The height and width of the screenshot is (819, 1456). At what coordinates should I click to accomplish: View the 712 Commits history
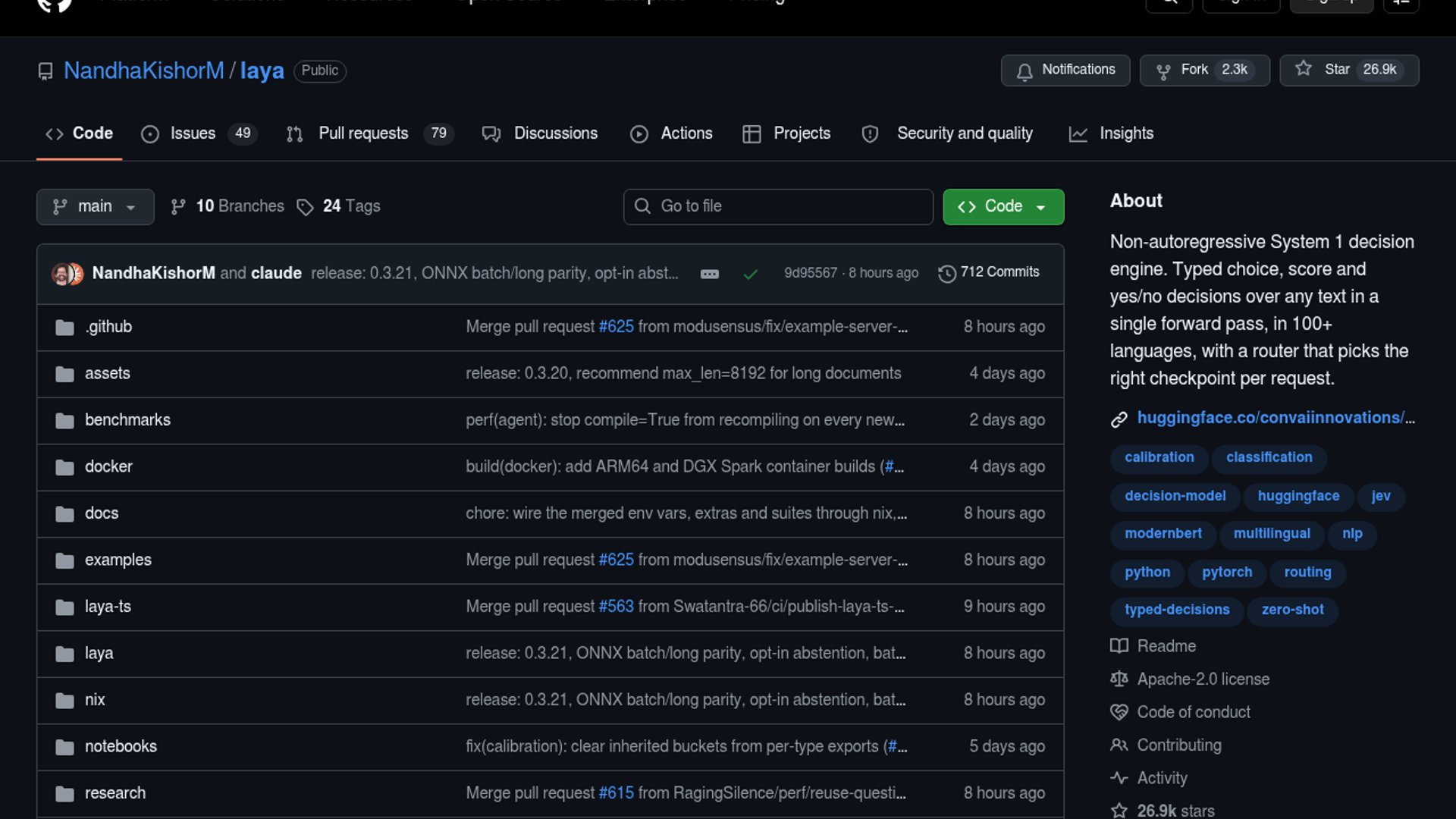click(989, 273)
